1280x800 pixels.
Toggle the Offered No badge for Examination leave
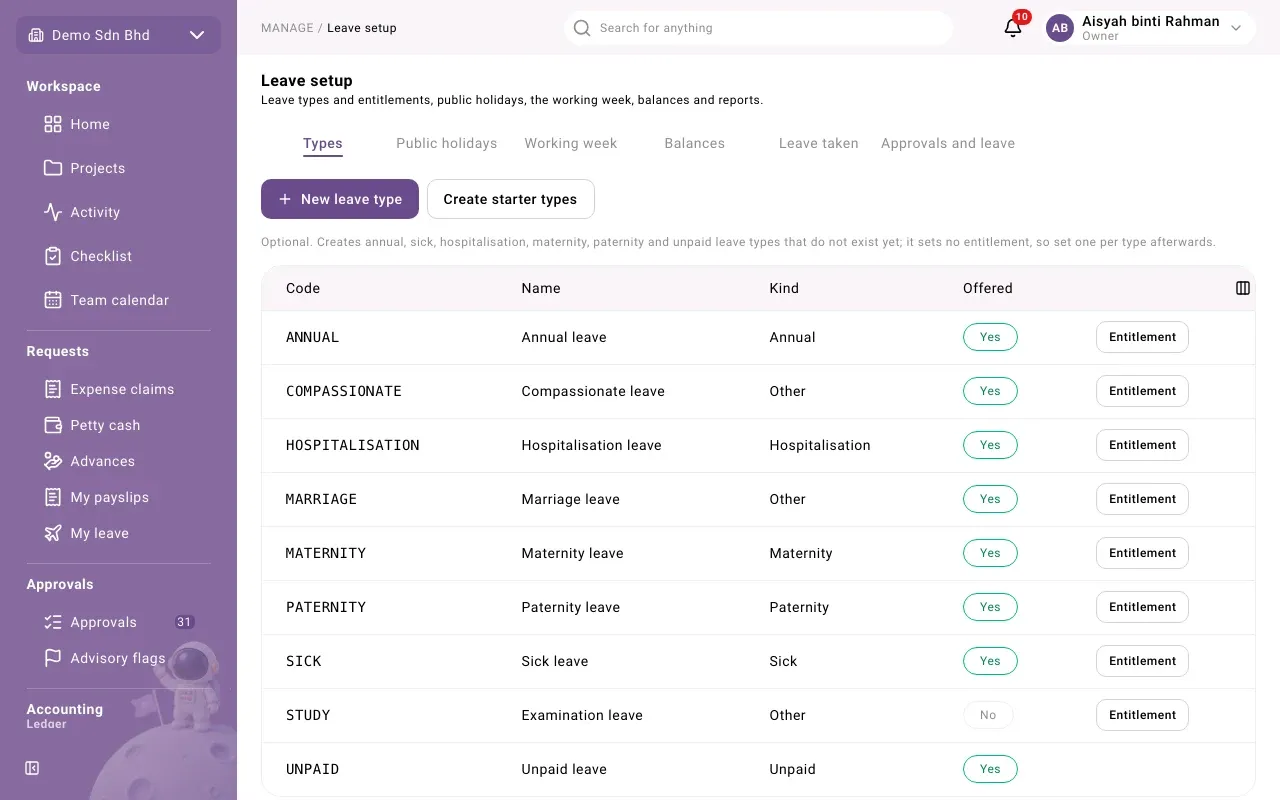[988, 715]
